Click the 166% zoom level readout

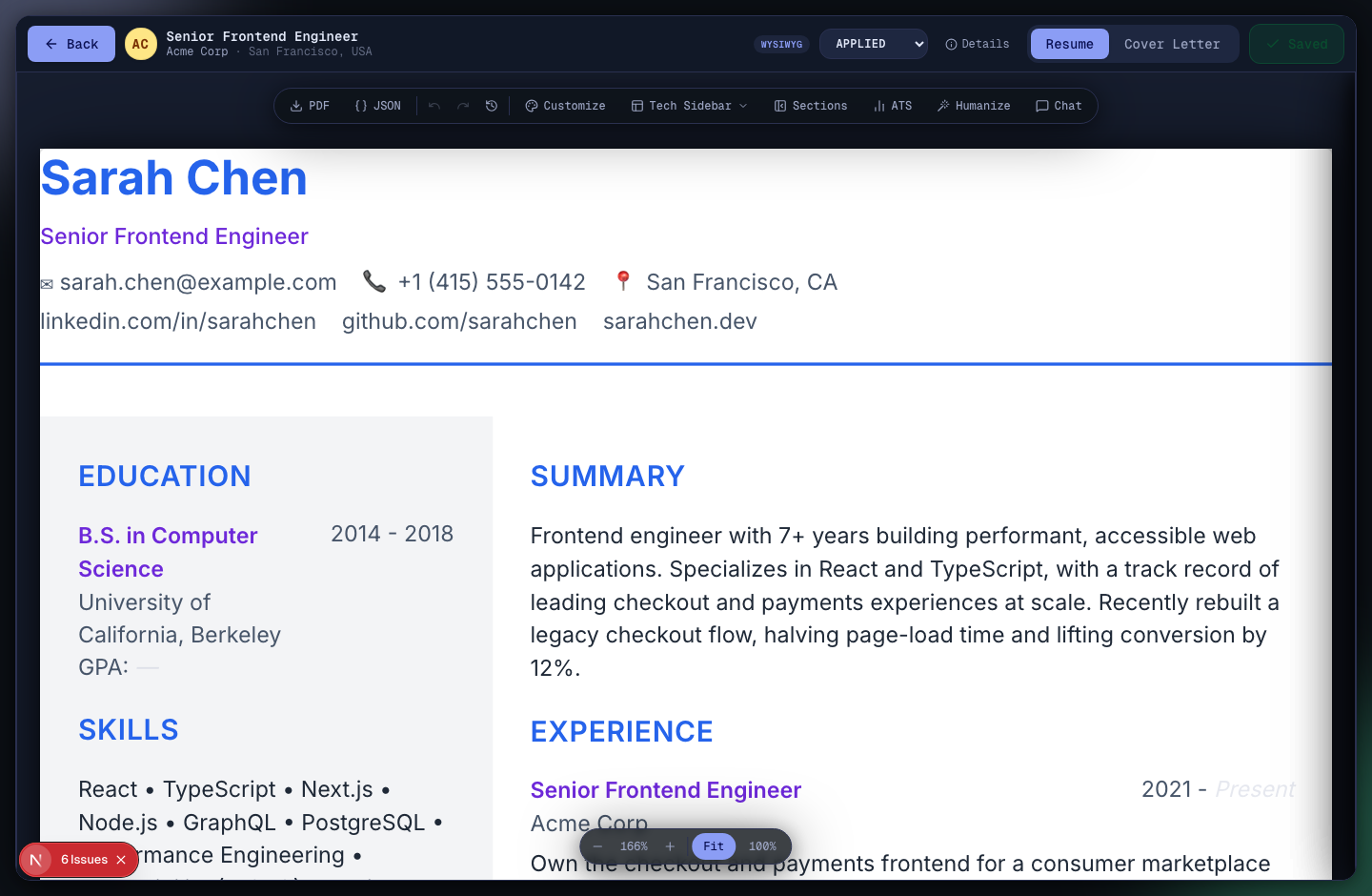[634, 846]
